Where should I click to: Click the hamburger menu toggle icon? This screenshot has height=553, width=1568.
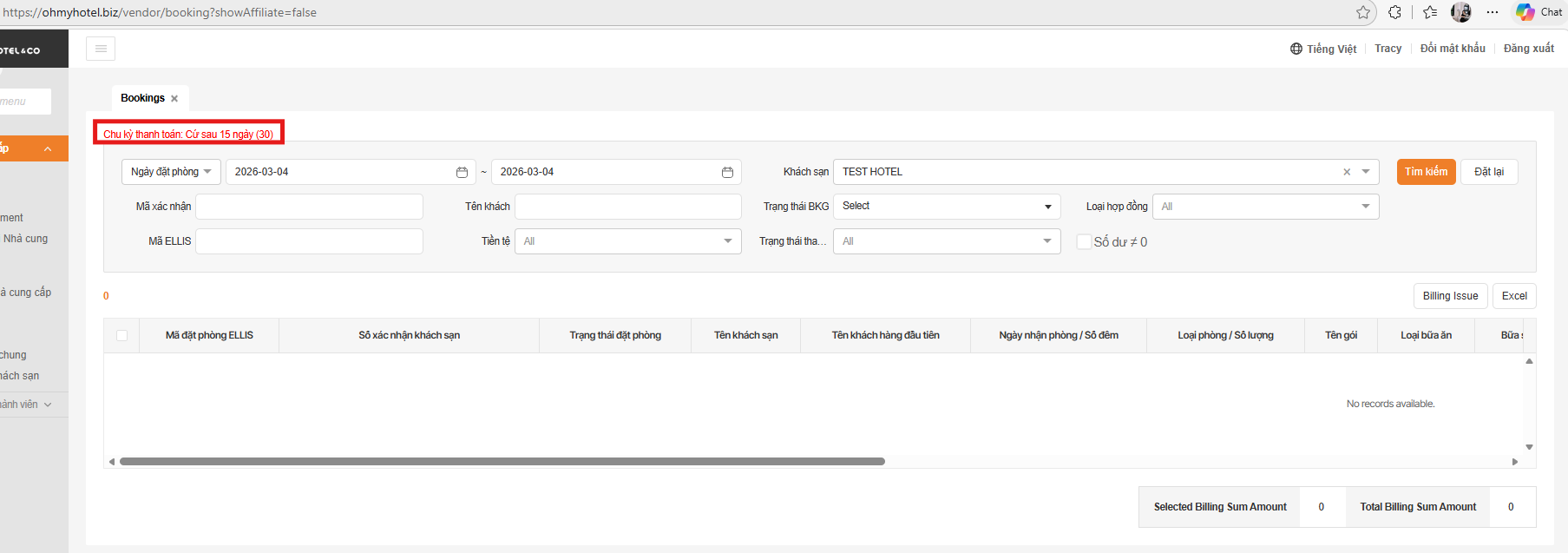pyautogui.click(x=101, y=49)
